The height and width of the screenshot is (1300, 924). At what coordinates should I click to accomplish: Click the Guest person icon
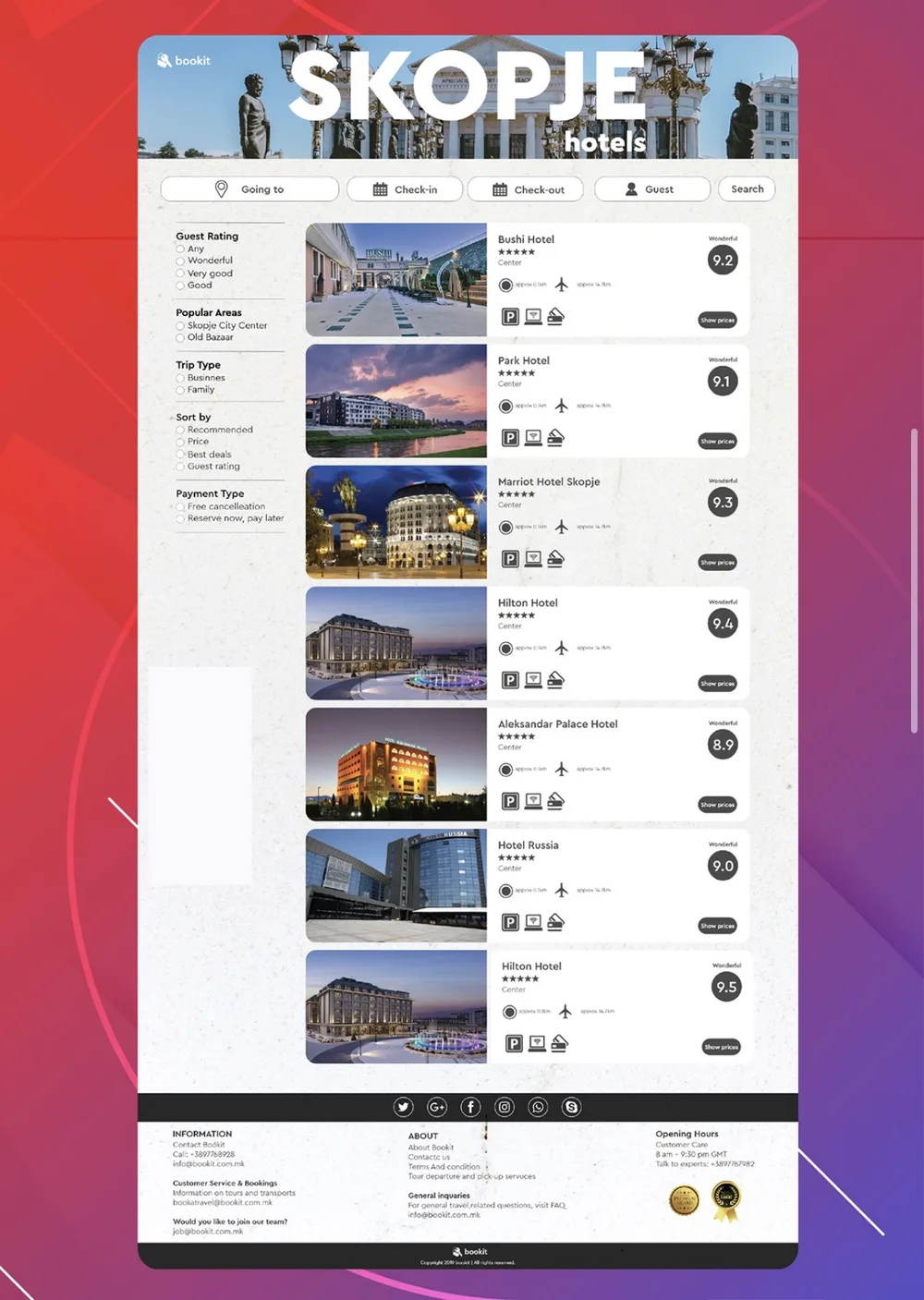pos(631,189)
